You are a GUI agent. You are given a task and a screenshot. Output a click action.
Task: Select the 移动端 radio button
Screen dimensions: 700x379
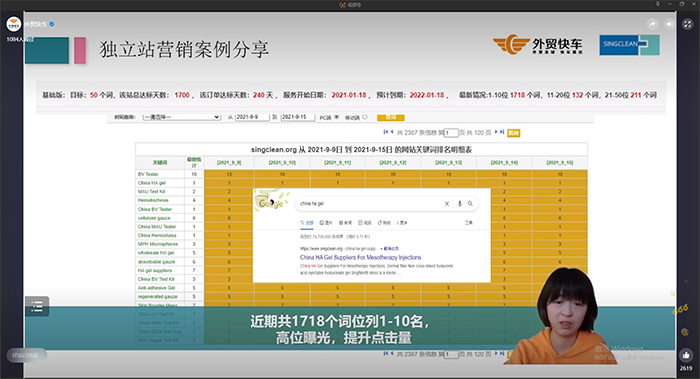(365, 117)
